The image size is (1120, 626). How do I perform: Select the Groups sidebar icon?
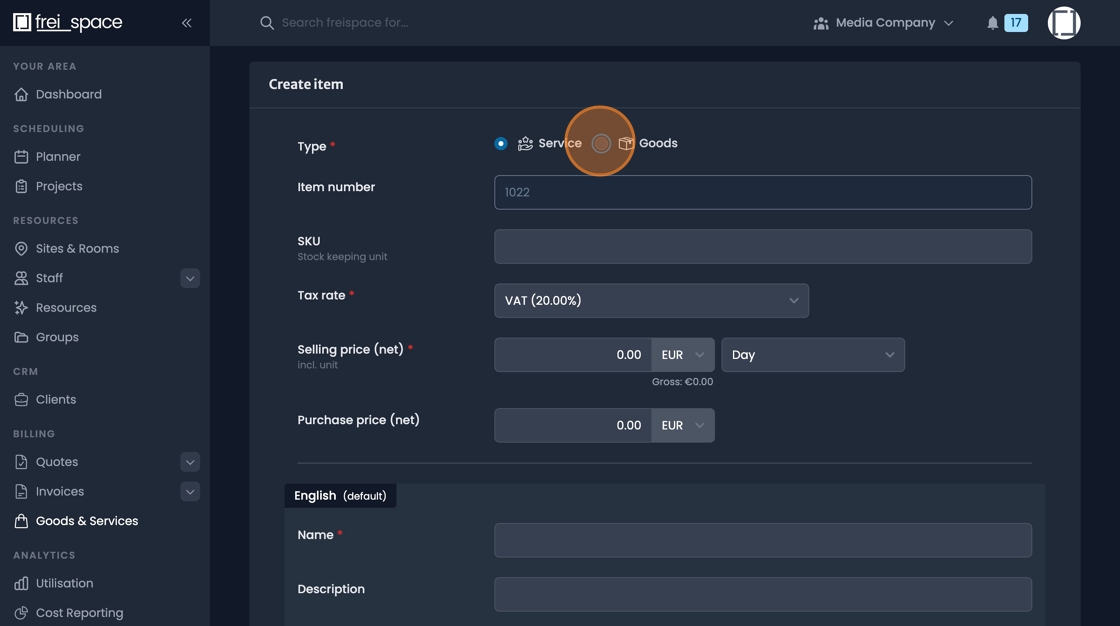22,337
